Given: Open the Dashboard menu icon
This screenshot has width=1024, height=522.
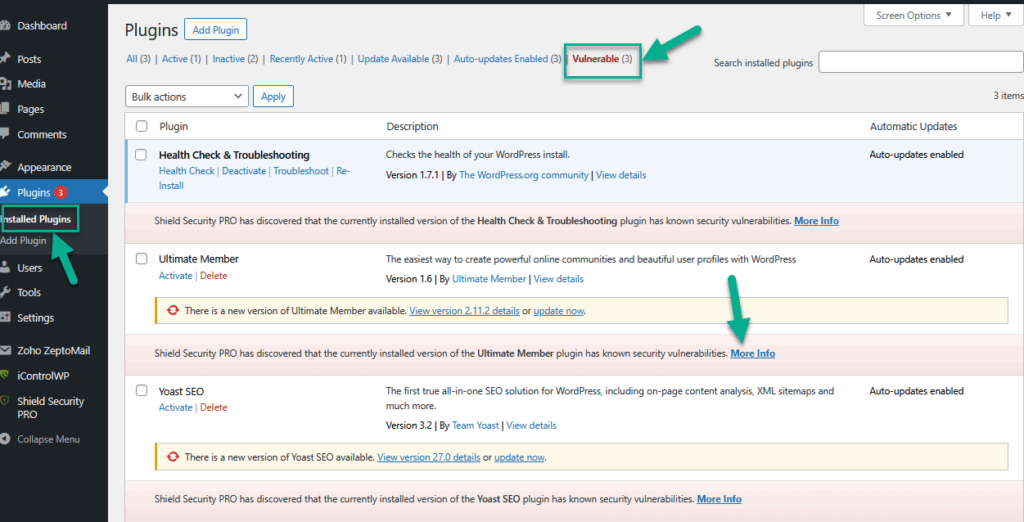Looking at the screenshot, I should pos(5,26).
